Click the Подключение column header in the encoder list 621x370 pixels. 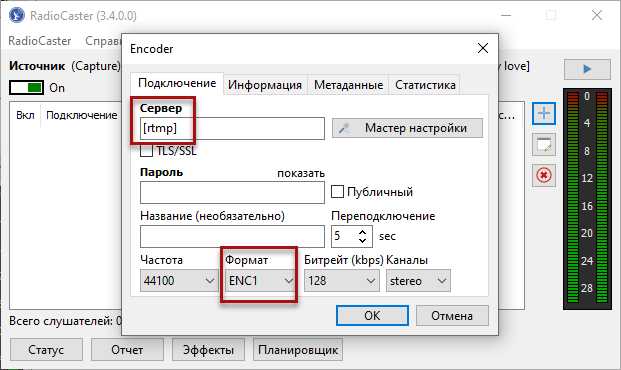82,115
